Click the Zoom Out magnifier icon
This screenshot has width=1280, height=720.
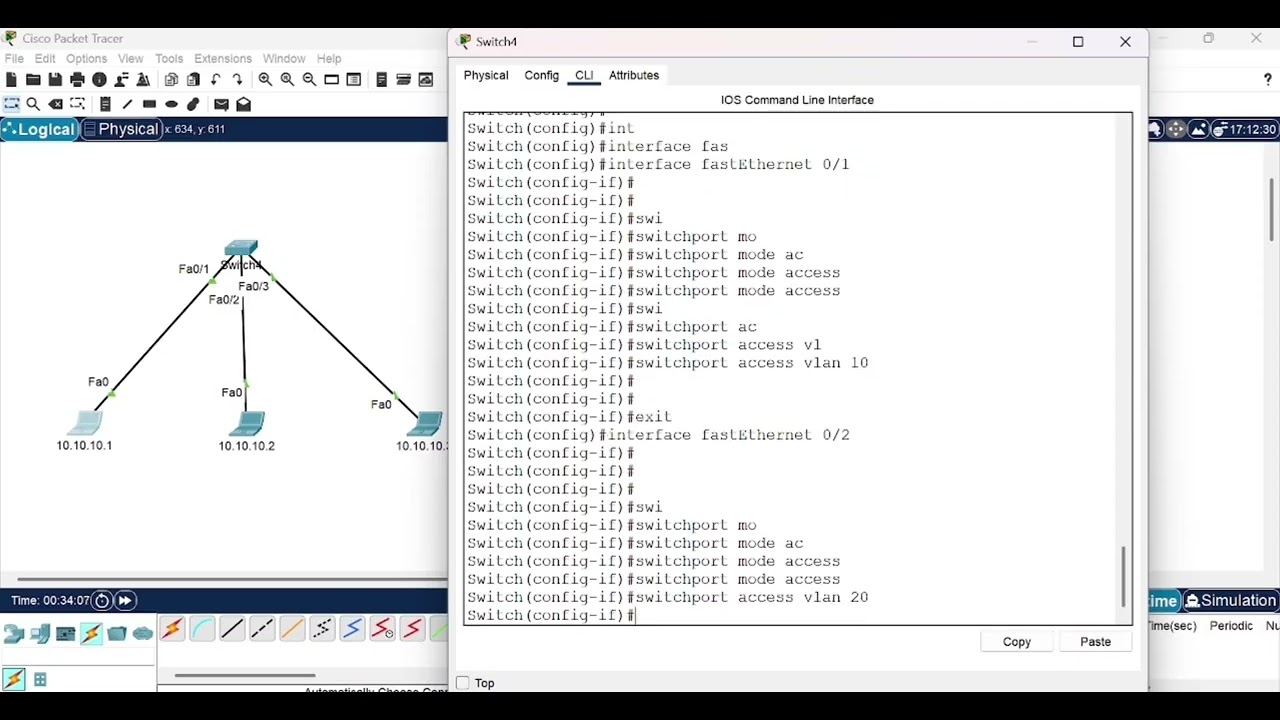309,80
